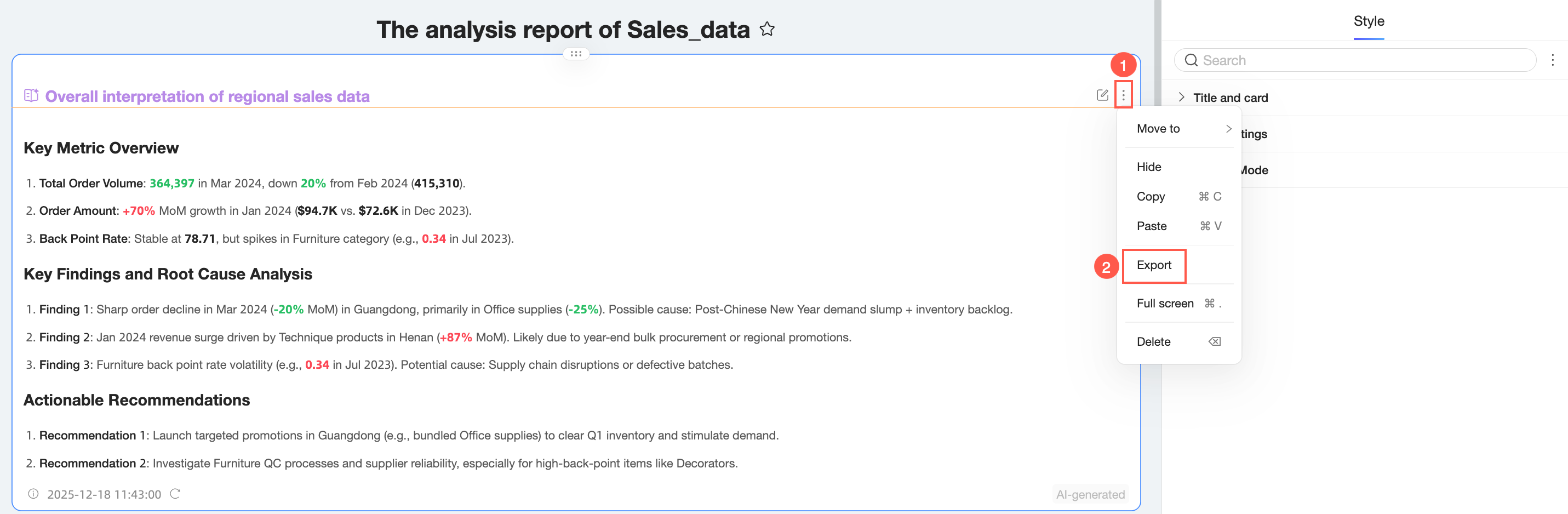Select Copy in the context menu
The image size is (1568, 514).
pyautogui.click(x=1151, y=197)
